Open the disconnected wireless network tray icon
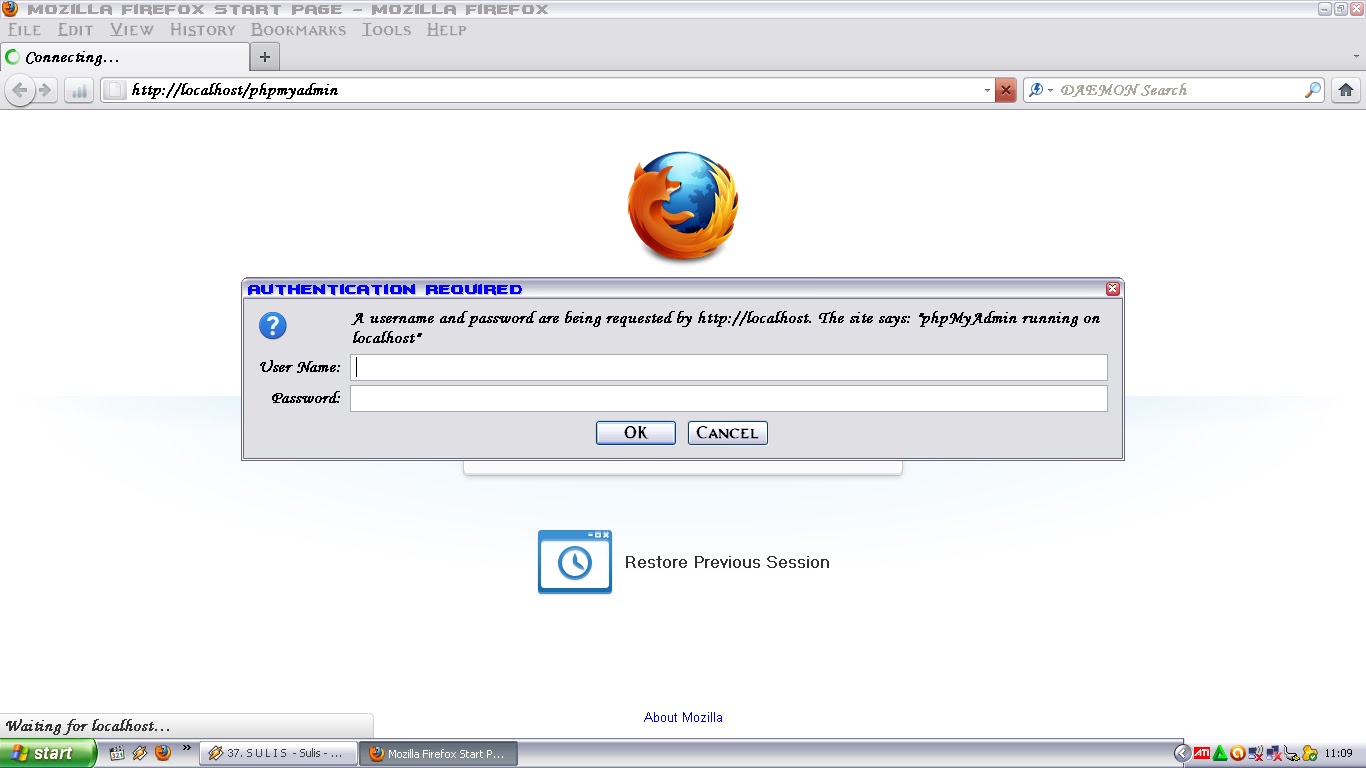 [1256, 753]
